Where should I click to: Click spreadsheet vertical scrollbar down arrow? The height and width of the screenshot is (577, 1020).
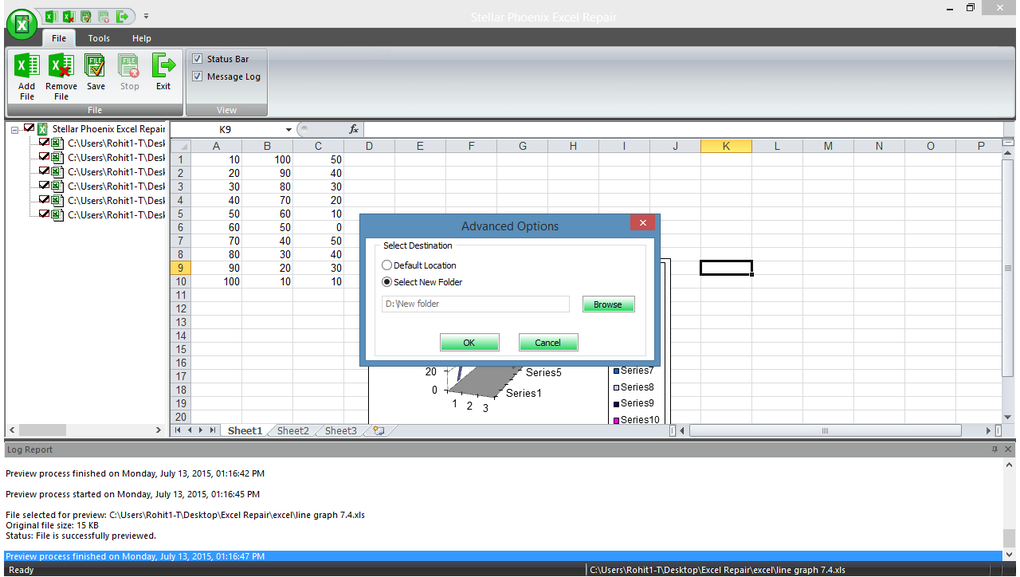[x=1008, y=417]
